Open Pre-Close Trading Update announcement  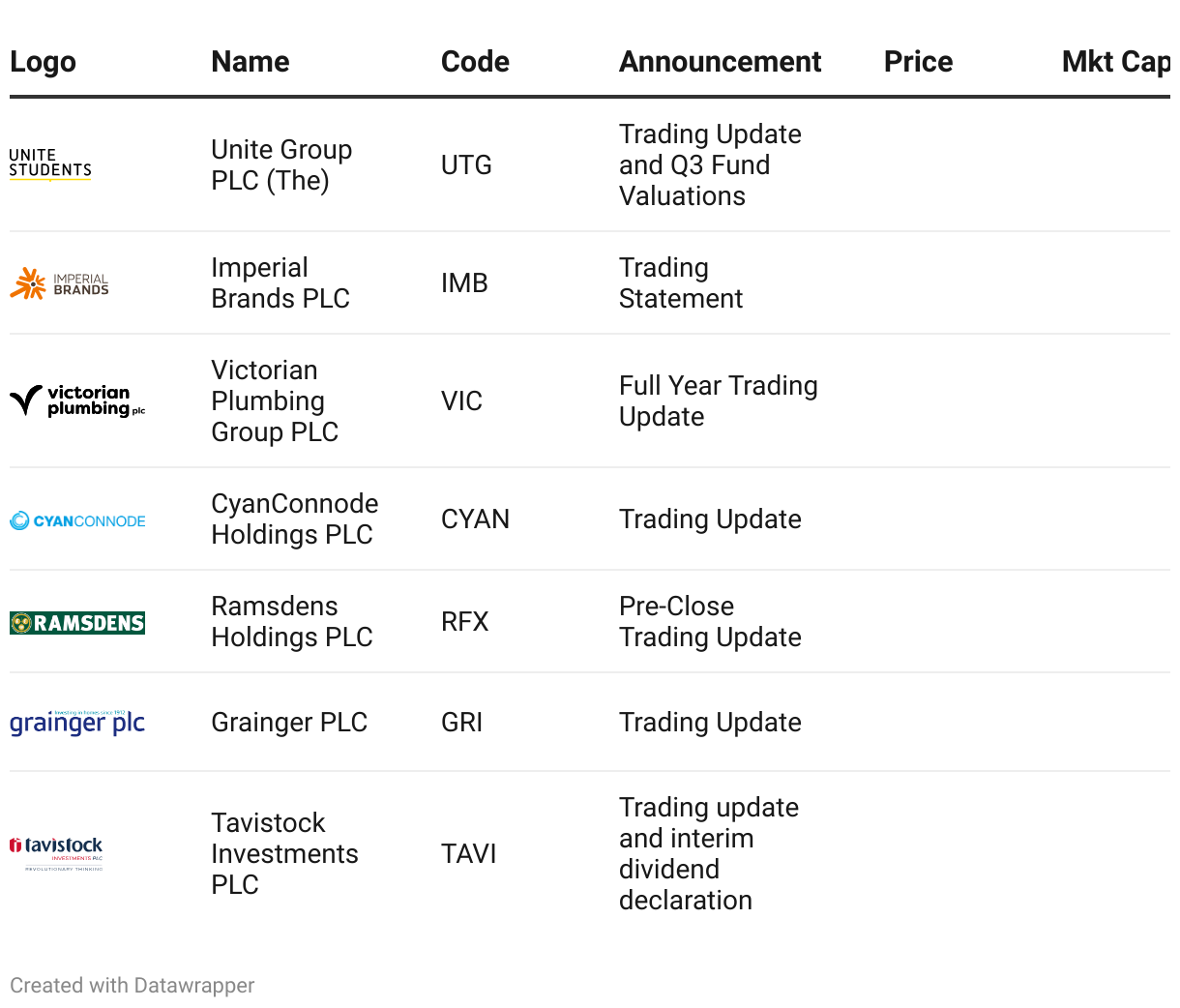point(710,622)
